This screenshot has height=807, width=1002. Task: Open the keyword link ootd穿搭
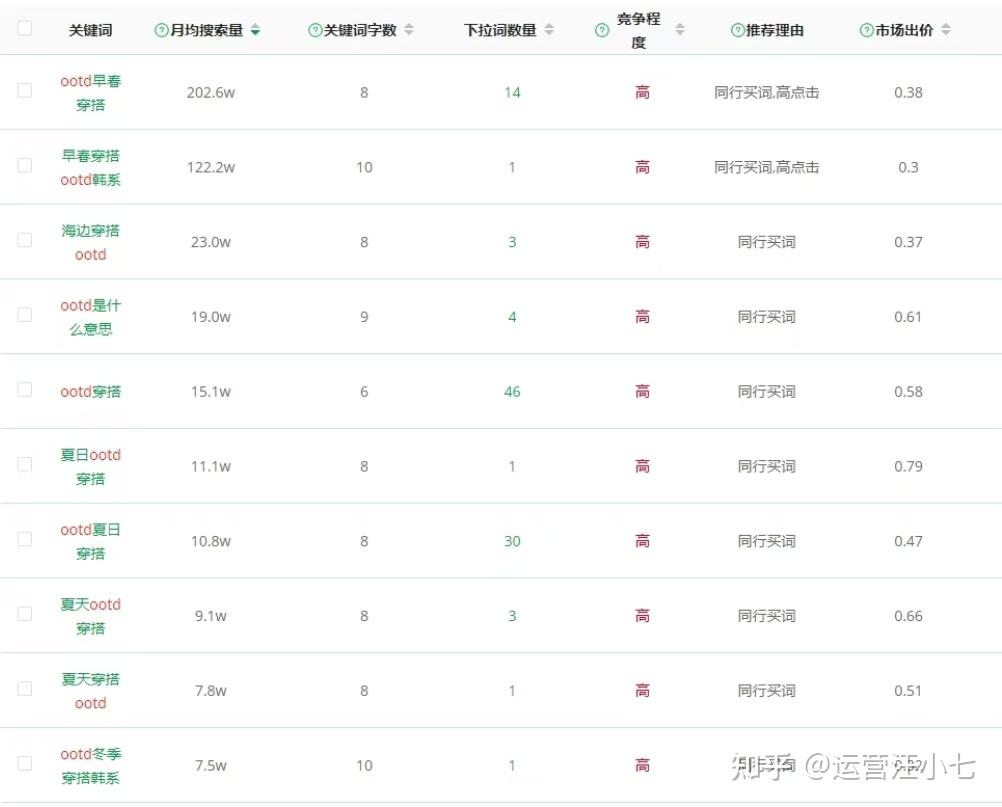[x=90, y=391]
